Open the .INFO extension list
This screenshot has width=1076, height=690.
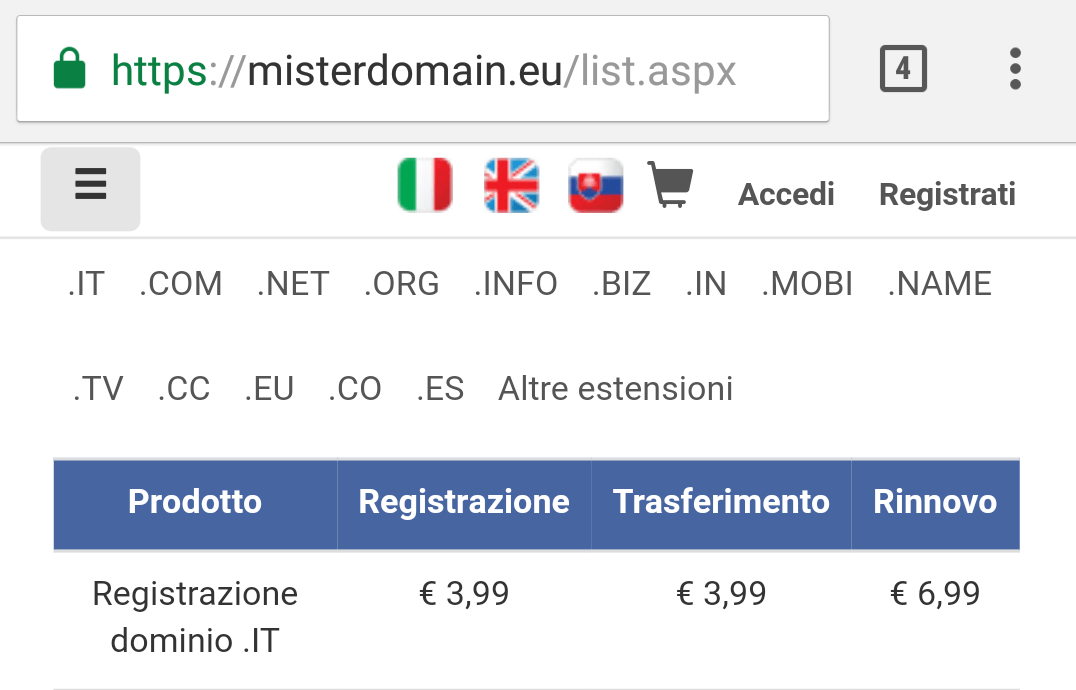[x=515, y=283]
